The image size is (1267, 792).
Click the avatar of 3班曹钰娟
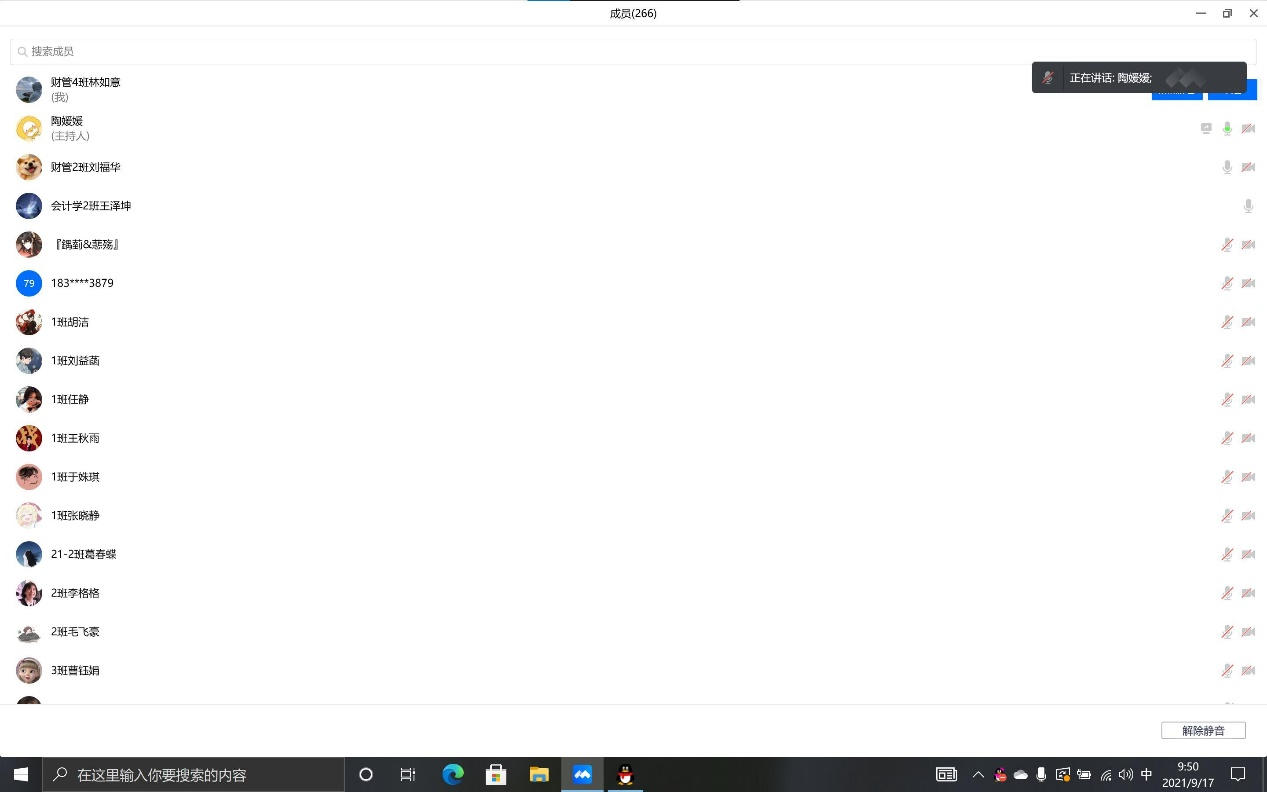tap(29, 670)
